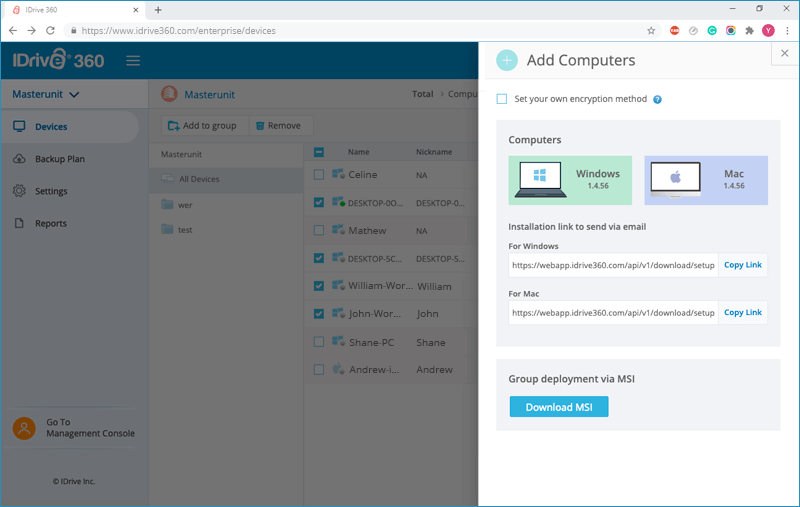Click the Settings gear icon in sidebar
This screenshot has width=800, height=507.
[x=19, y=191]
